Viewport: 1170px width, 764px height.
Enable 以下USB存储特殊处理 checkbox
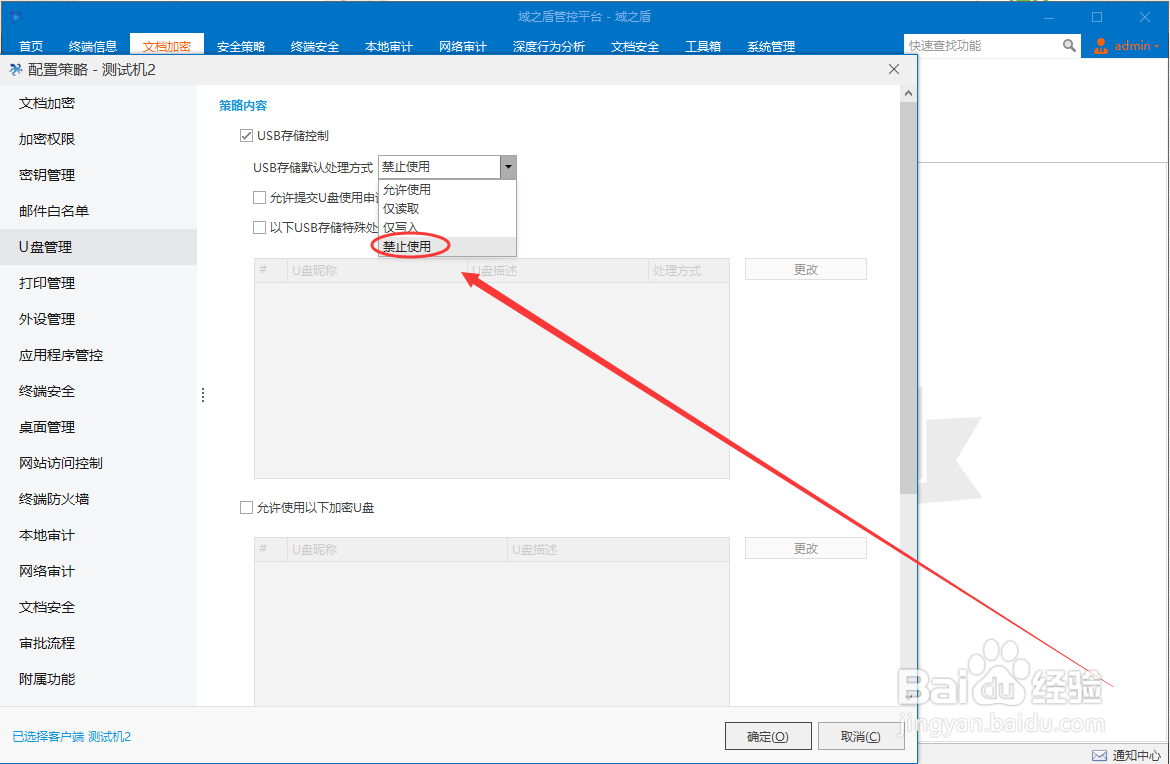point(260,228)
